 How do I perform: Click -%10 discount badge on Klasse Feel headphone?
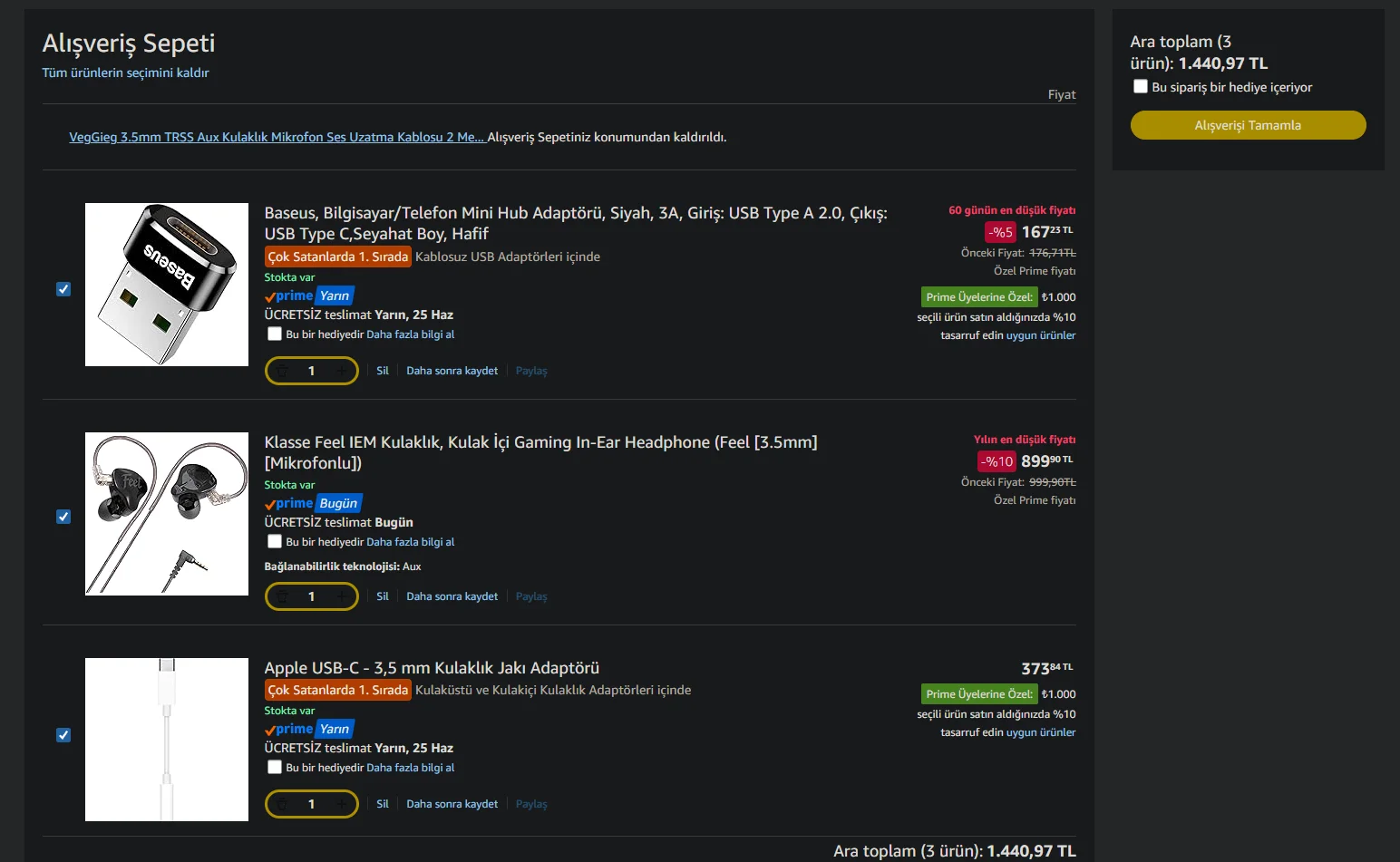997,461
